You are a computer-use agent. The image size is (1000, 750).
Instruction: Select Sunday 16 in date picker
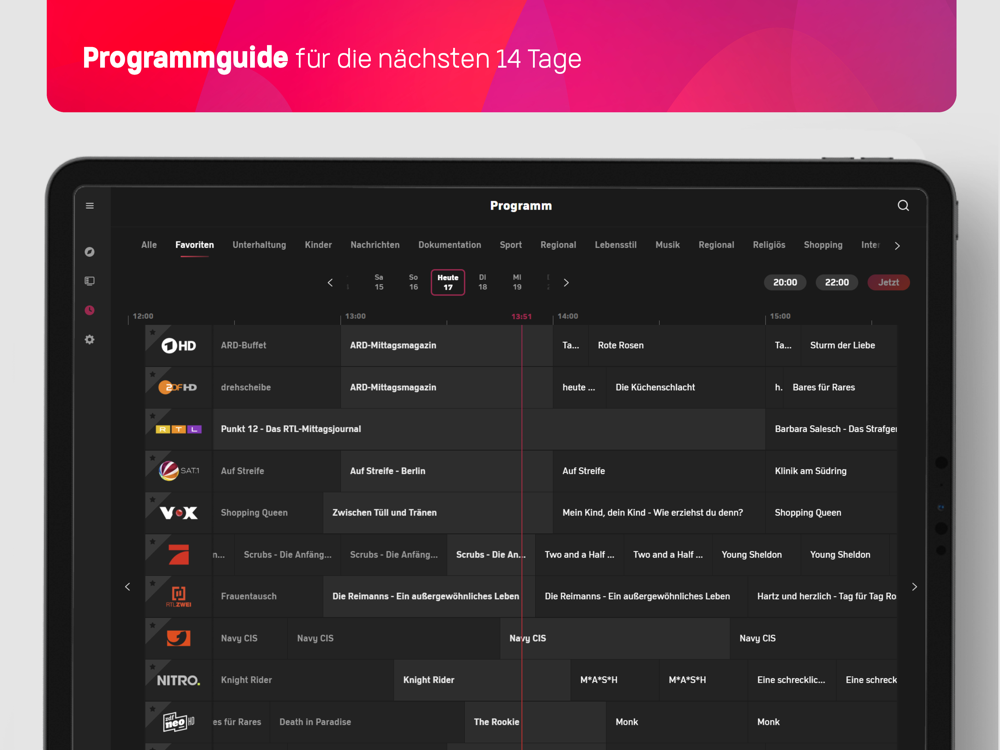pos(413,283)
